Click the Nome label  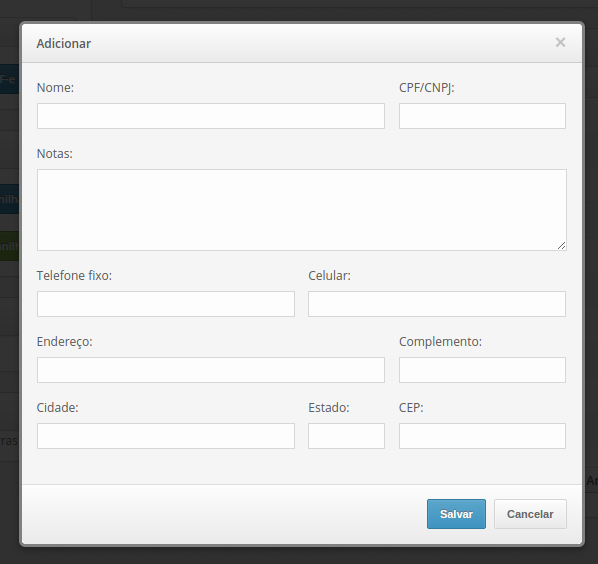[55, 88]
